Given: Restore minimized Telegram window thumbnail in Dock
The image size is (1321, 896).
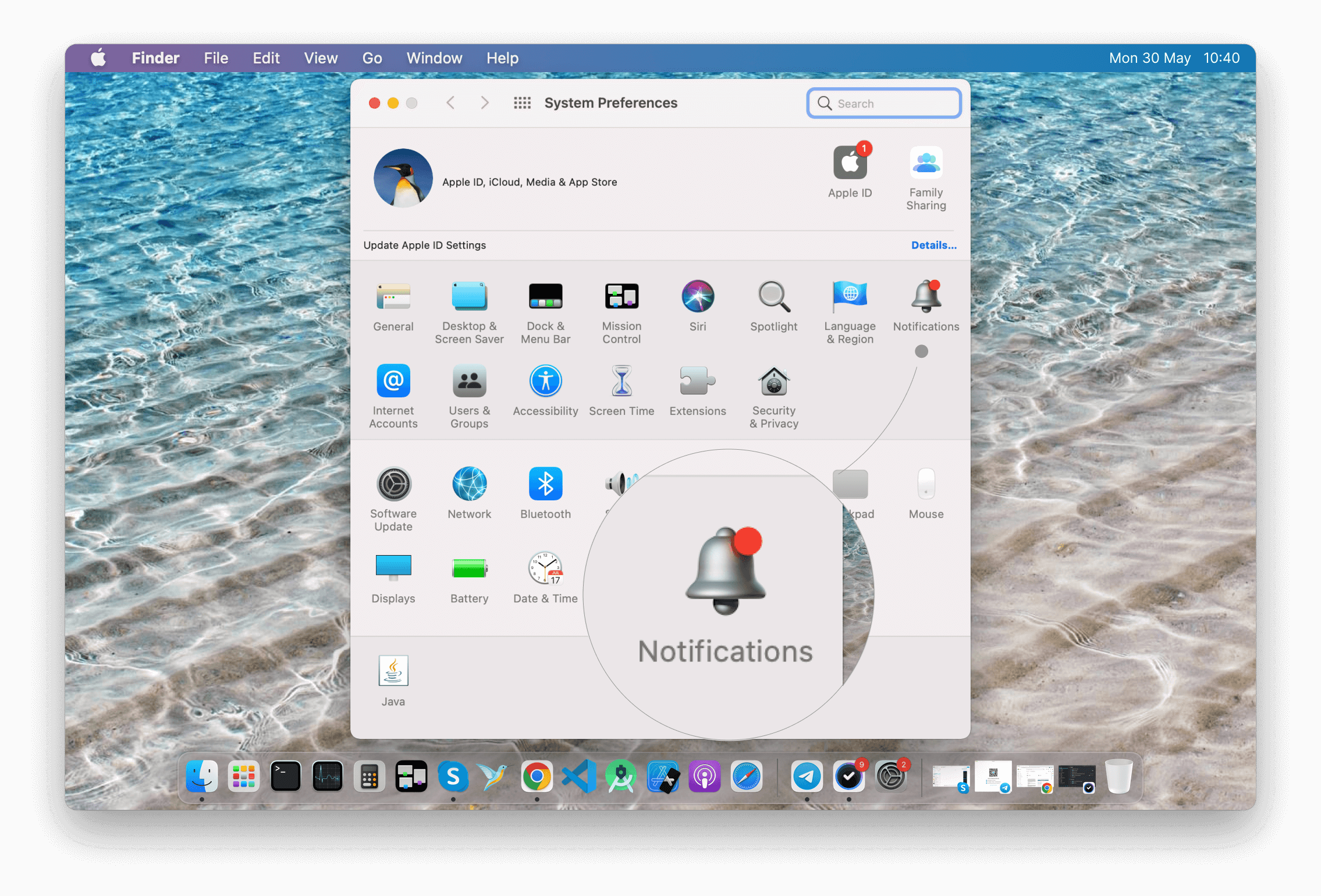Looking at the screenshot, I should 993,776.
